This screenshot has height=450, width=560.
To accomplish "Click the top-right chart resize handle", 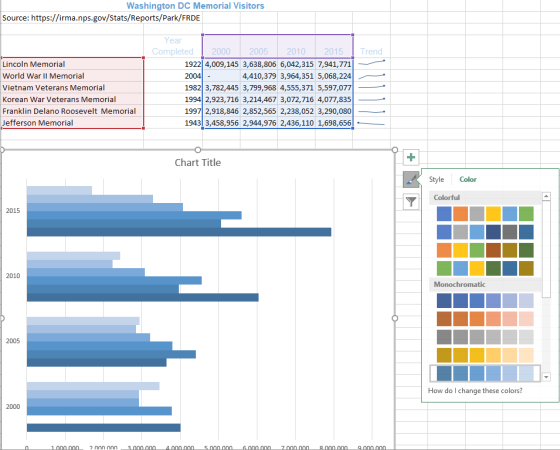I will point(395,150).
